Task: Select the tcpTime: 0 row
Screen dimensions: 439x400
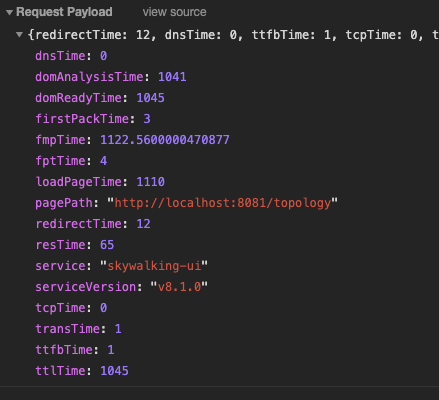Action: coord(71,308)
